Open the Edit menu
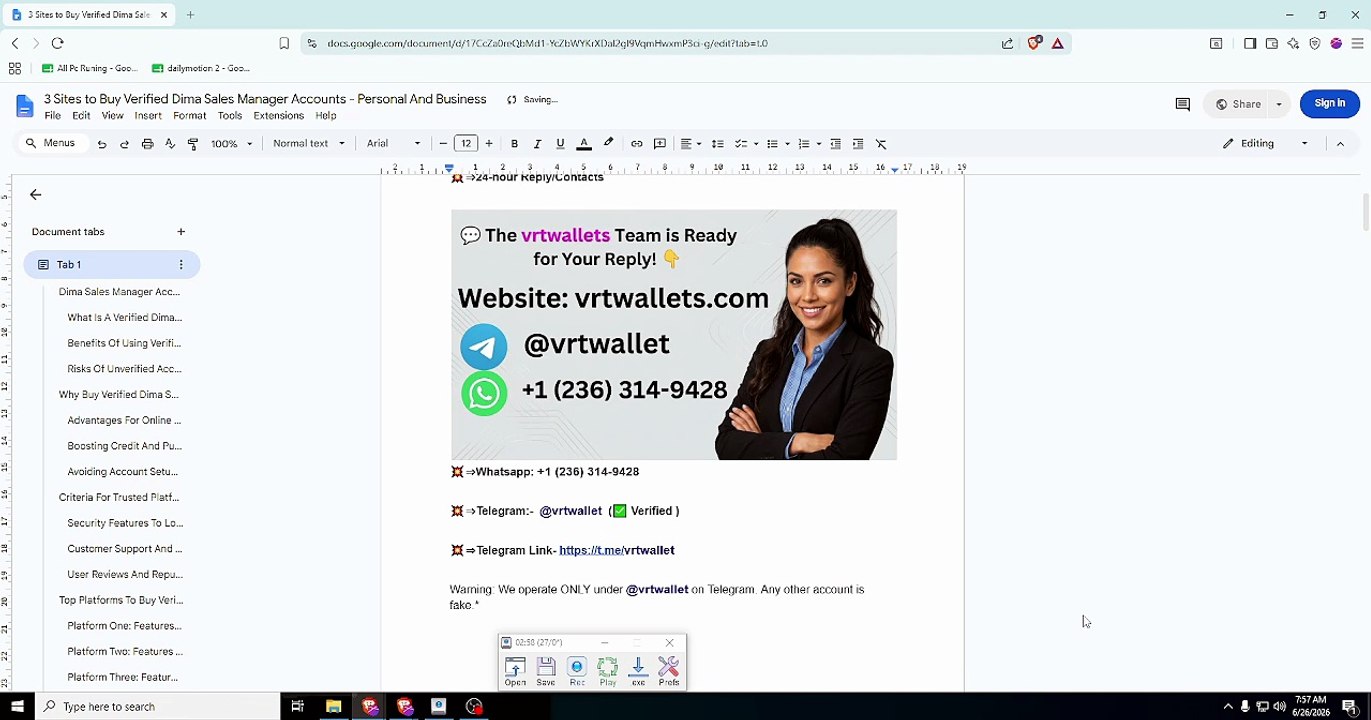1371x720 pixels. [x=81, y=116]
